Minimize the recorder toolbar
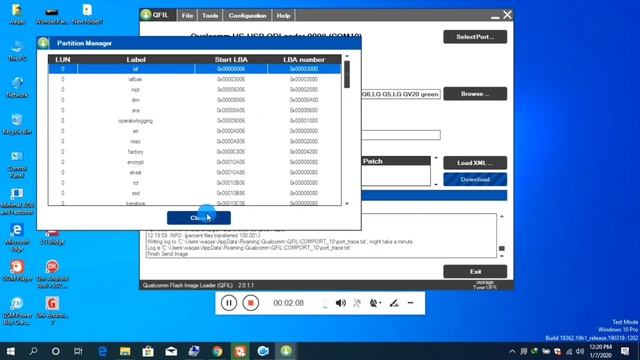 pyautogui.click(x=411, y=303)
